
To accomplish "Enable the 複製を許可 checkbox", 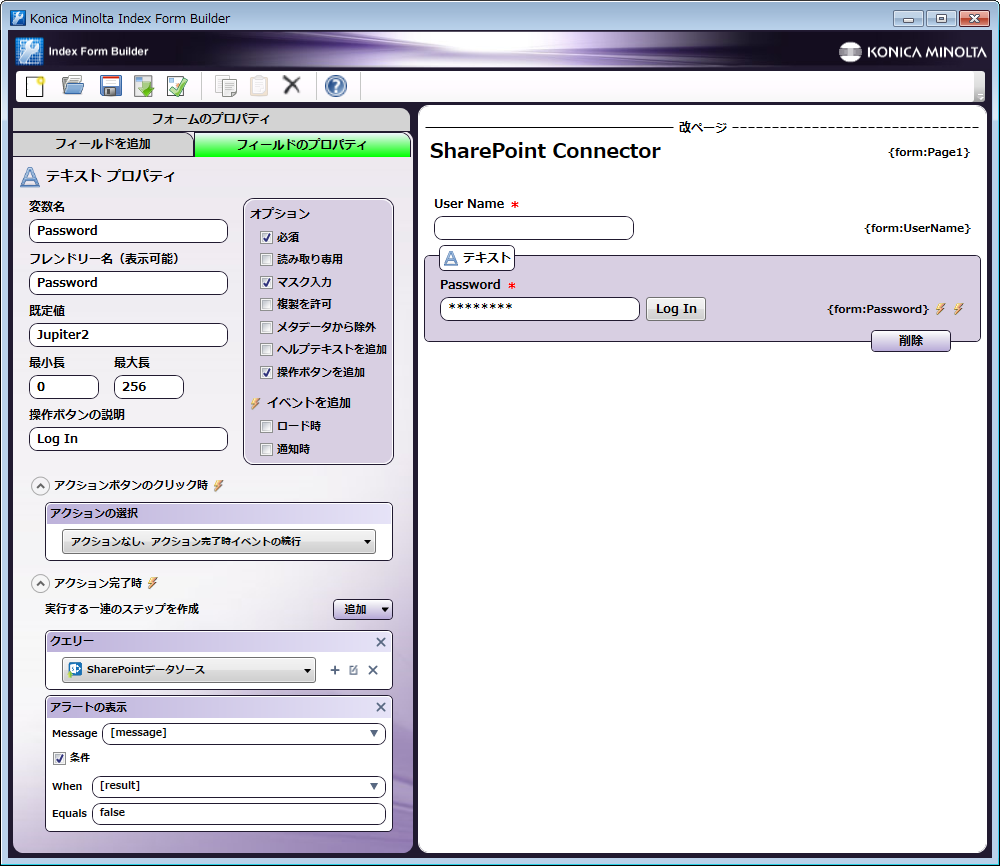I will click(267, 305).
